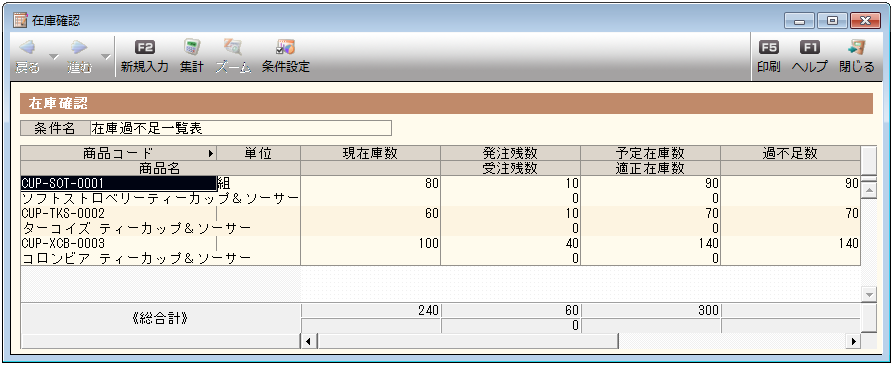Click the 条件名 field 在庫過不足一覧表
Screen dimensions: 894x365
click(x=241, y=128)
